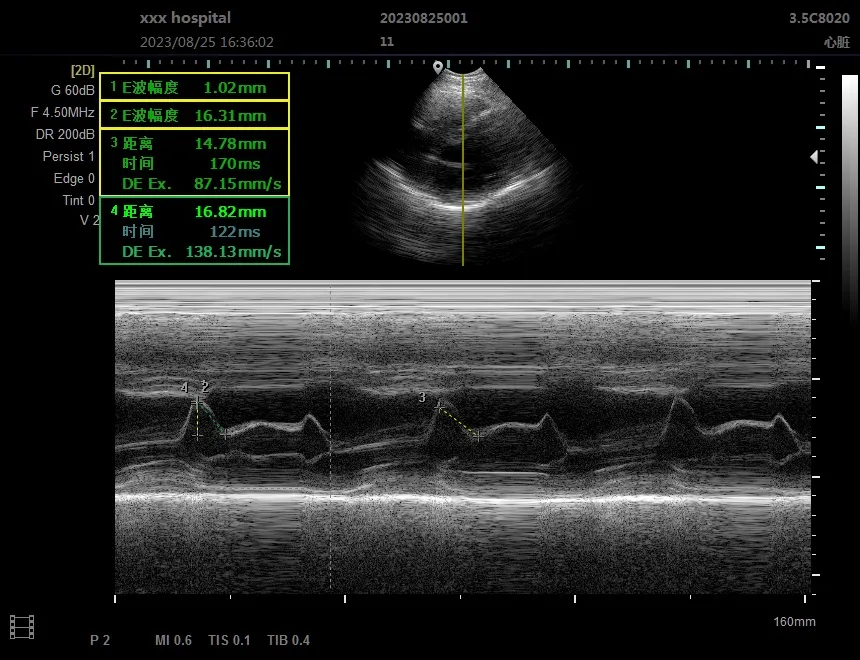Click the dashed vertical time cursor in M-mode
860x660 pixels.
(330, 437)
